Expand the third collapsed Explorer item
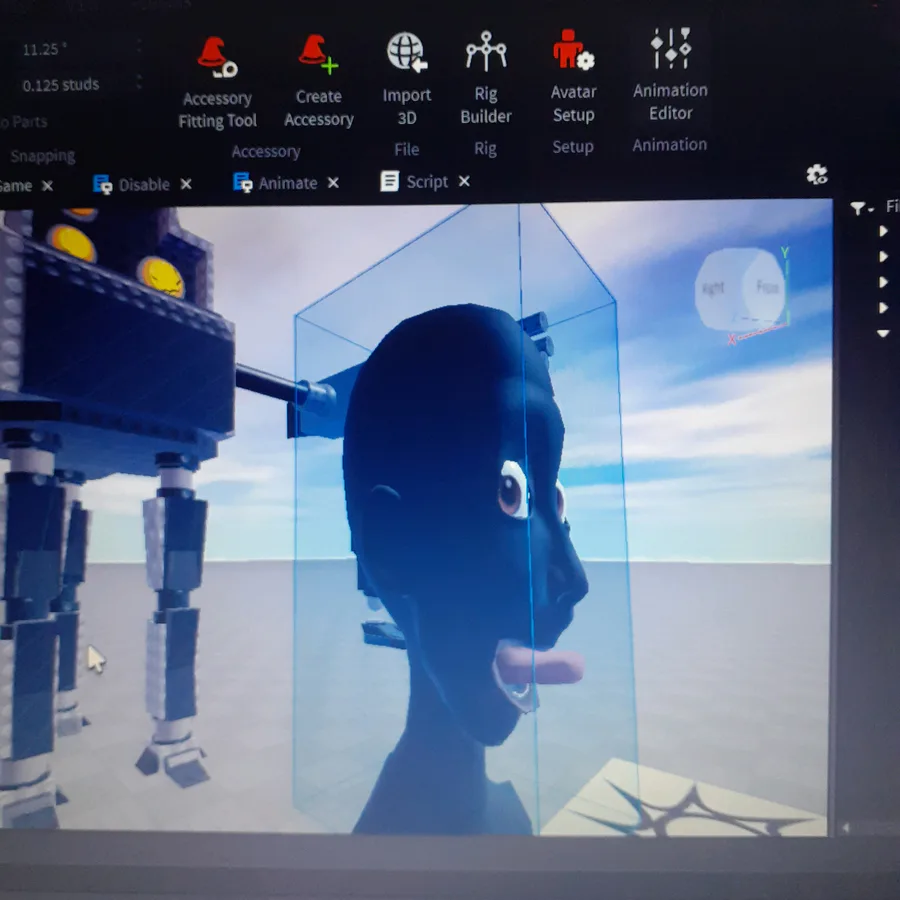This screenshot has width=900, height=900. pyautogui.click(x=883, y=282)
